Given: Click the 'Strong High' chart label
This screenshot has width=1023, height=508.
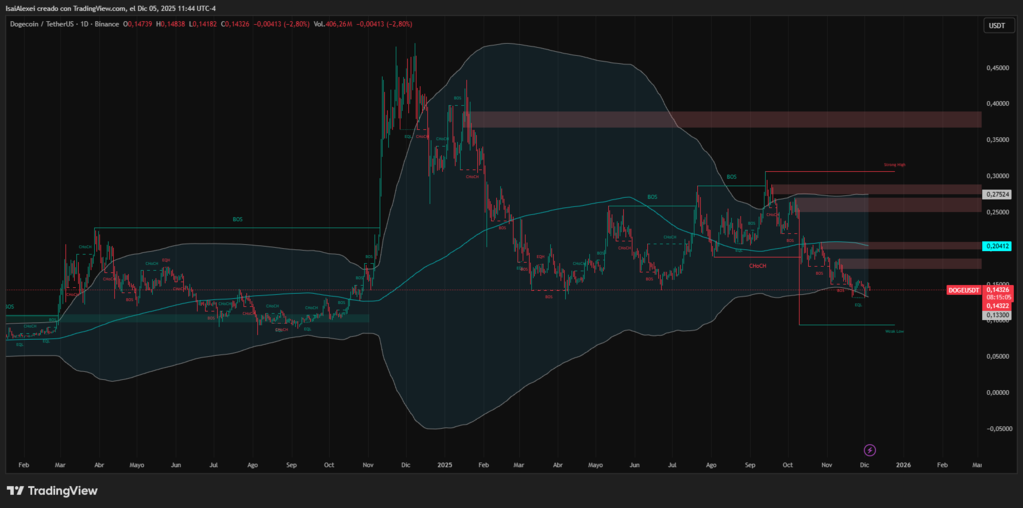Looking at the screenshot, I should coord(895,166).
